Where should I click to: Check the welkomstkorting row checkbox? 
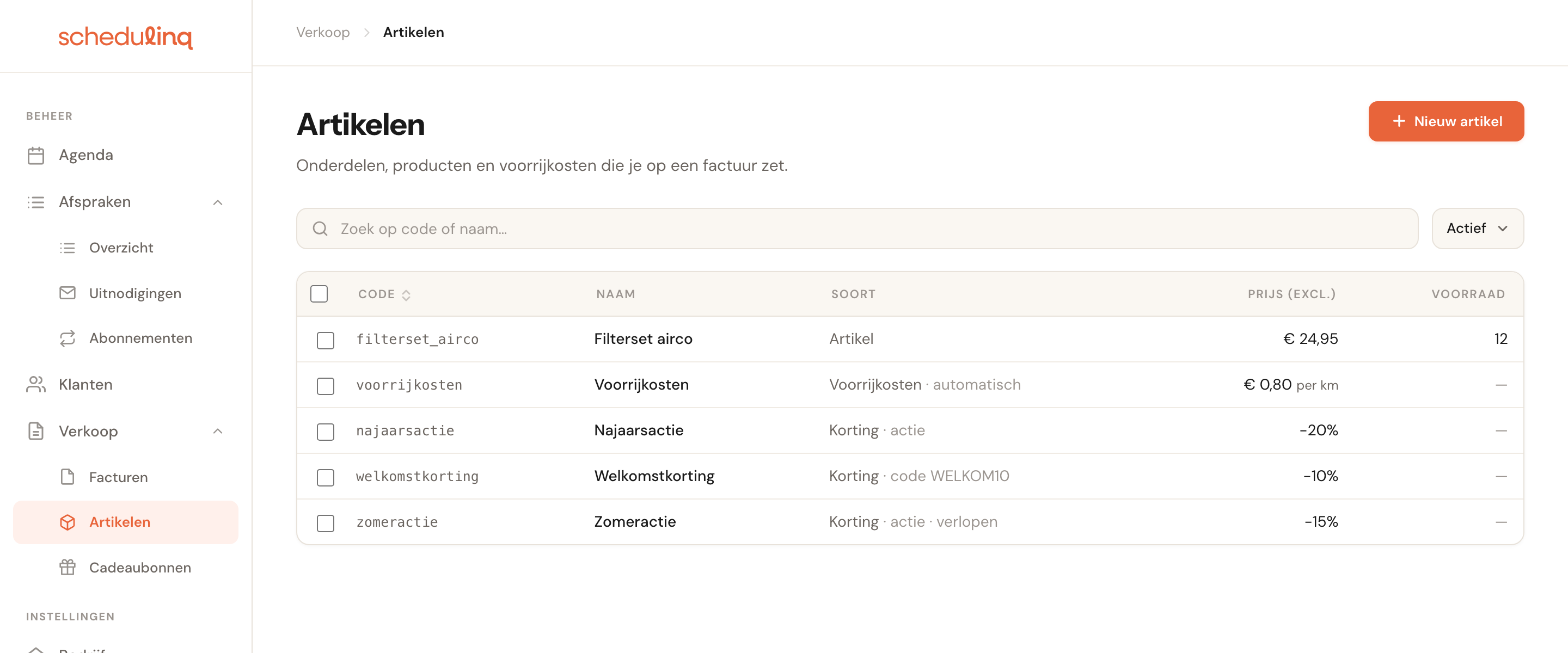coord(326,477)
